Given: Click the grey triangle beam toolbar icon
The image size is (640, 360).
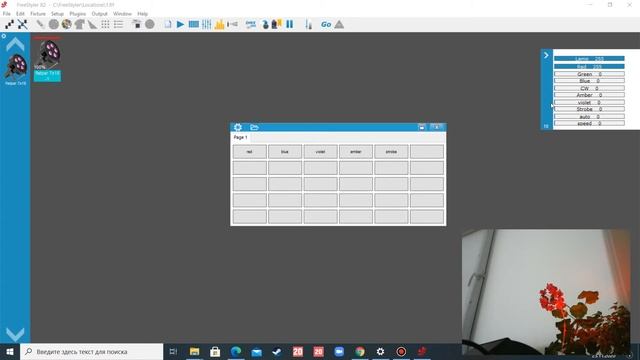Looking at the screenshot, I should [93, 24].
